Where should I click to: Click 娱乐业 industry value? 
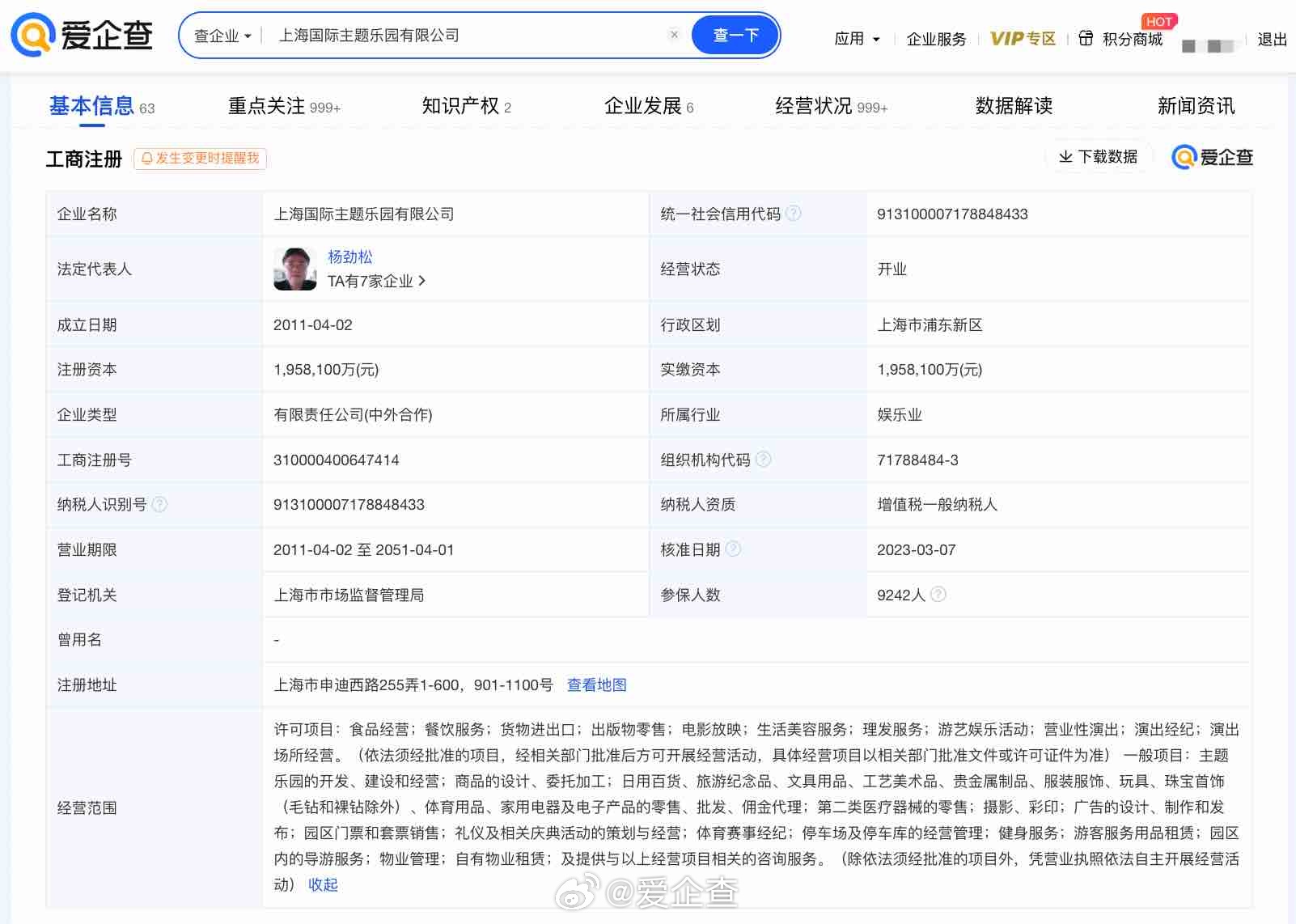900,414
